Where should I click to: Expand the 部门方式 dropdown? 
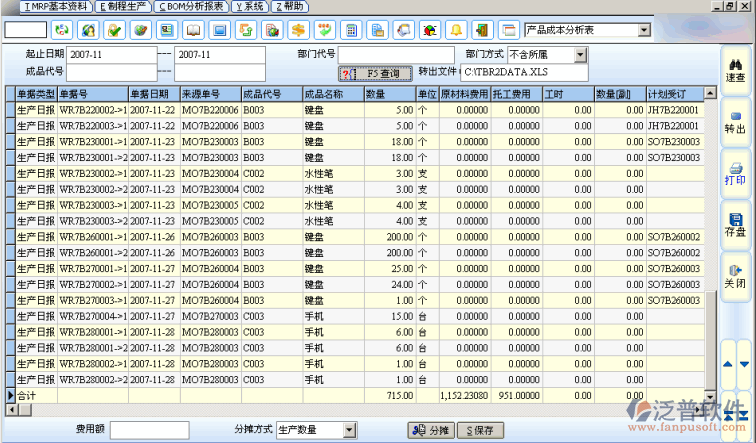coord(581,53)
